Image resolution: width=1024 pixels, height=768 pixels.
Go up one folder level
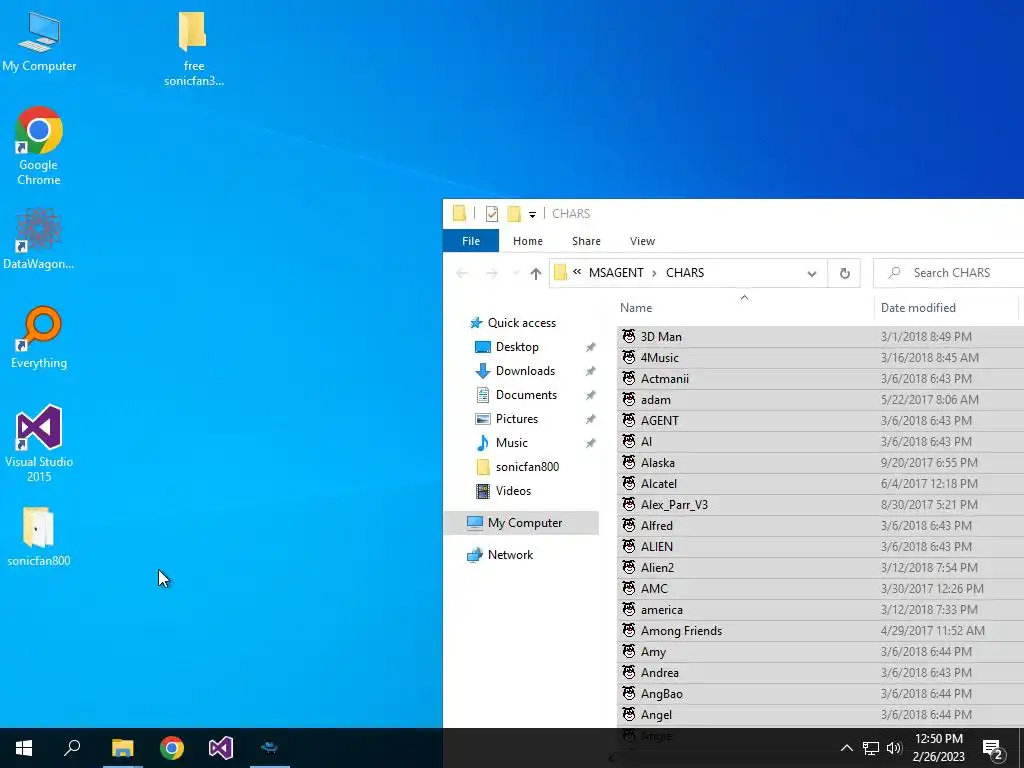[536, 274]
